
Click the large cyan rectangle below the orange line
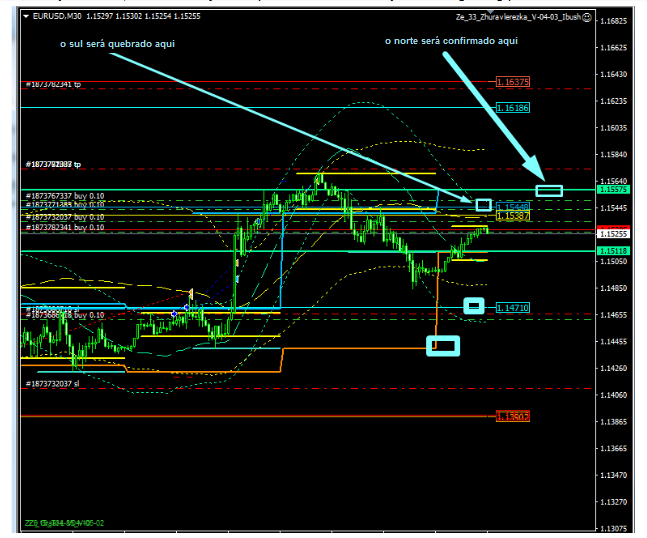tap(443, 346)
